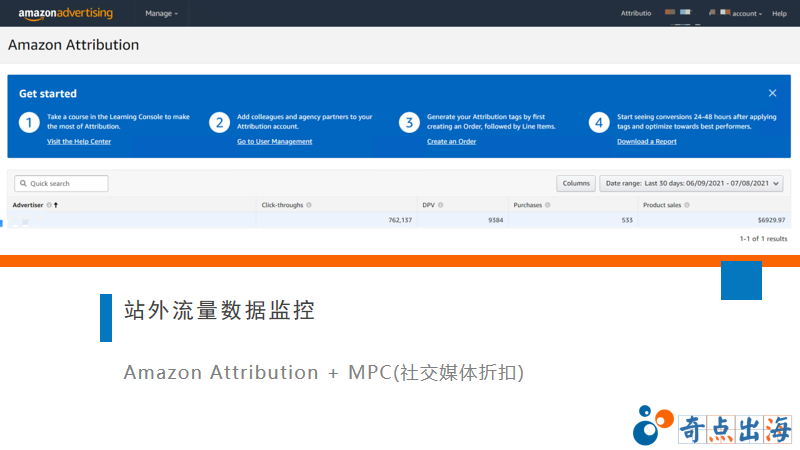Viewport: 800px width, 450px height.
Task: Open the Manage dropdown menu
Action: click(x=161, y=14)
